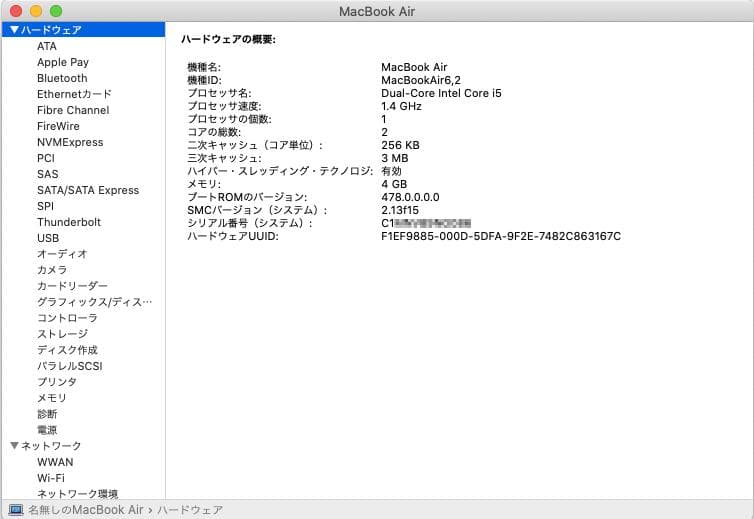Click the MacBook Air window title
This screenshot has width=754, height=519.
[377, 11]
